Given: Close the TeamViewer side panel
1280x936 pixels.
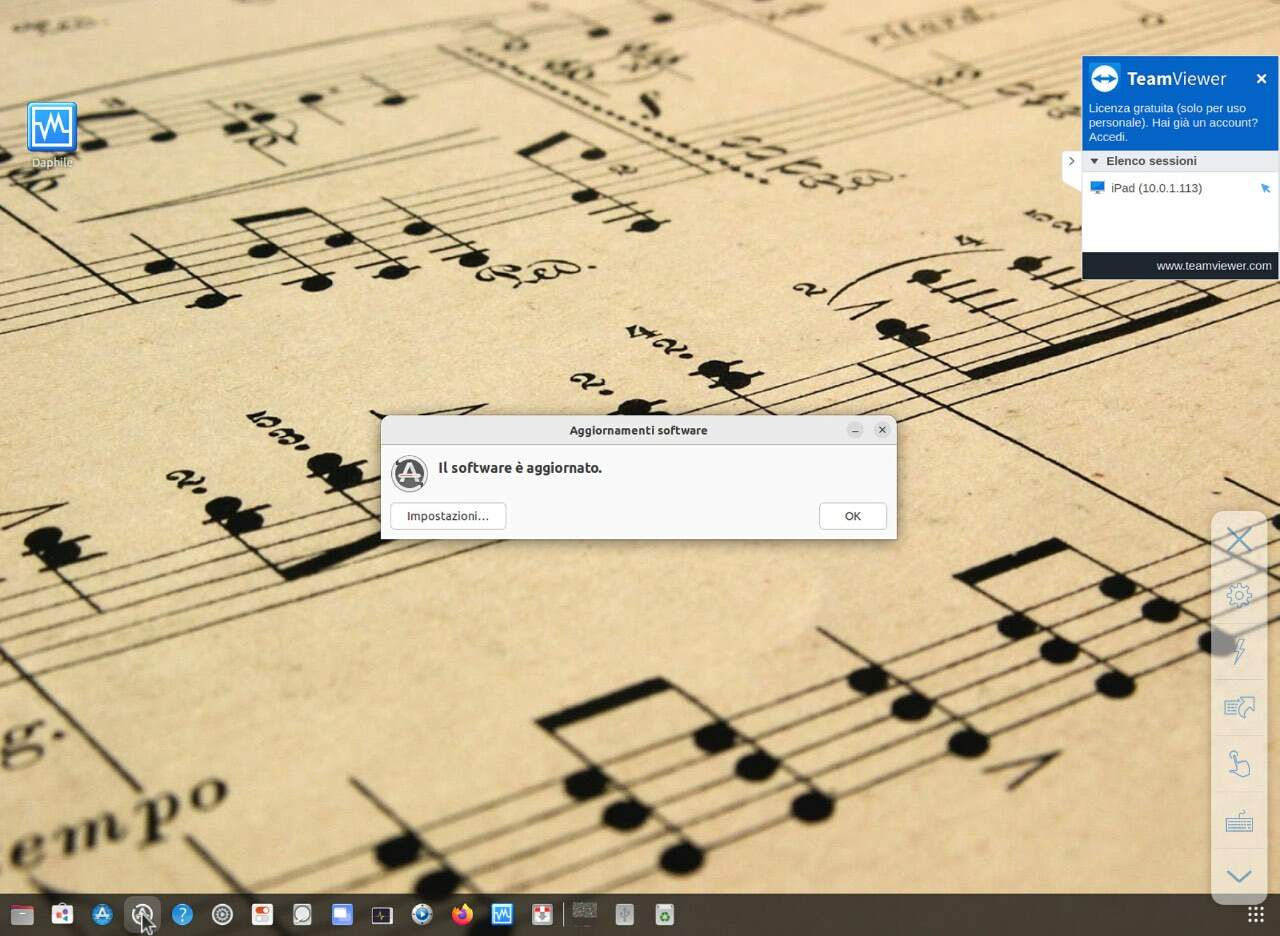Looking at the screenshot, I should (x=1261, y=79).
